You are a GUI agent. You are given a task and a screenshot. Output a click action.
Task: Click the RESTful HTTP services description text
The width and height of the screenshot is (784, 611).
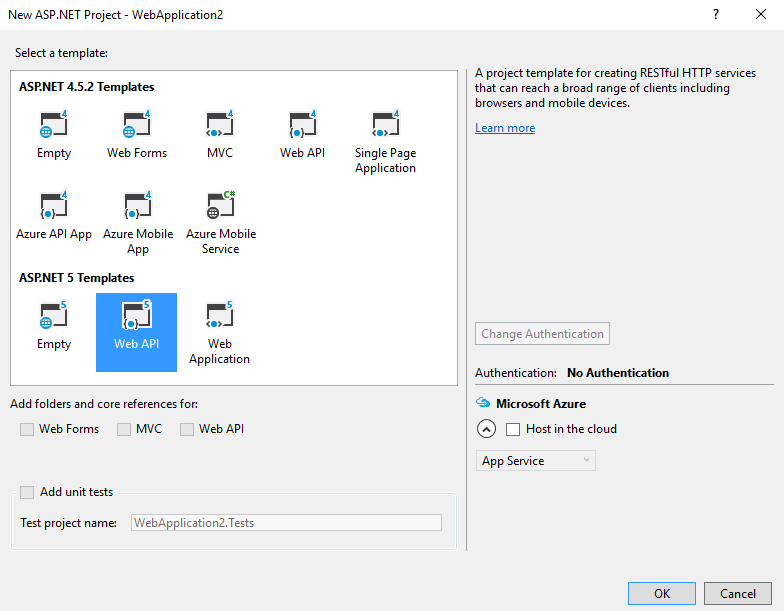point(615,88)
